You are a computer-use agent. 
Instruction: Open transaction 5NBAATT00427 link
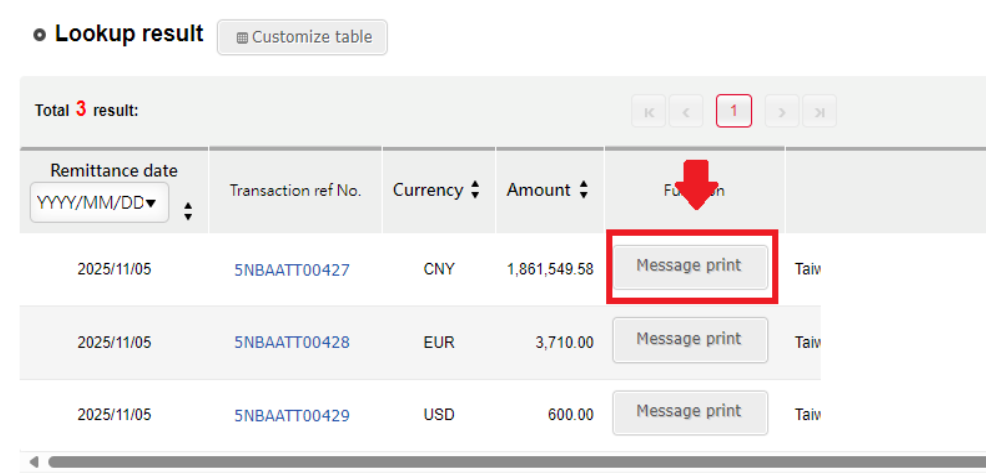pyautogui.click(x=292, y=269)
